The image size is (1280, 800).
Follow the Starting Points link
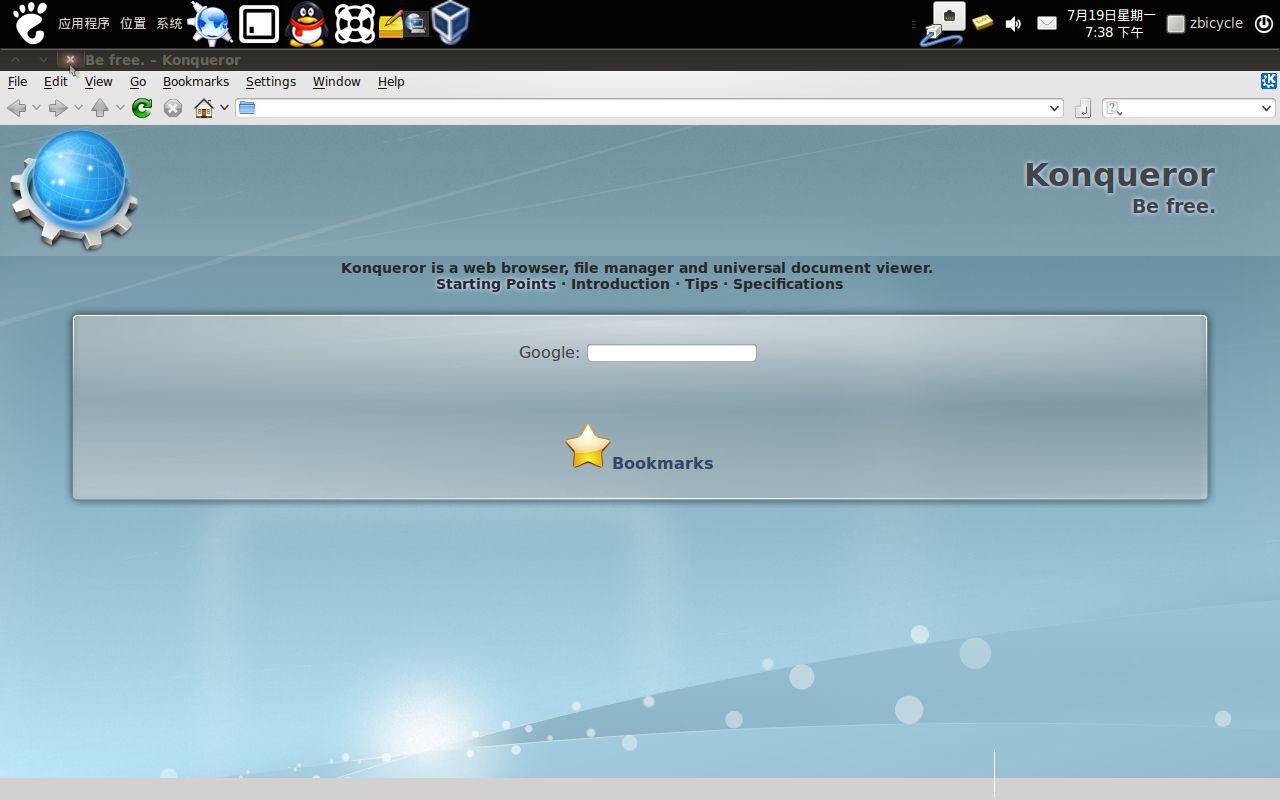495,284
